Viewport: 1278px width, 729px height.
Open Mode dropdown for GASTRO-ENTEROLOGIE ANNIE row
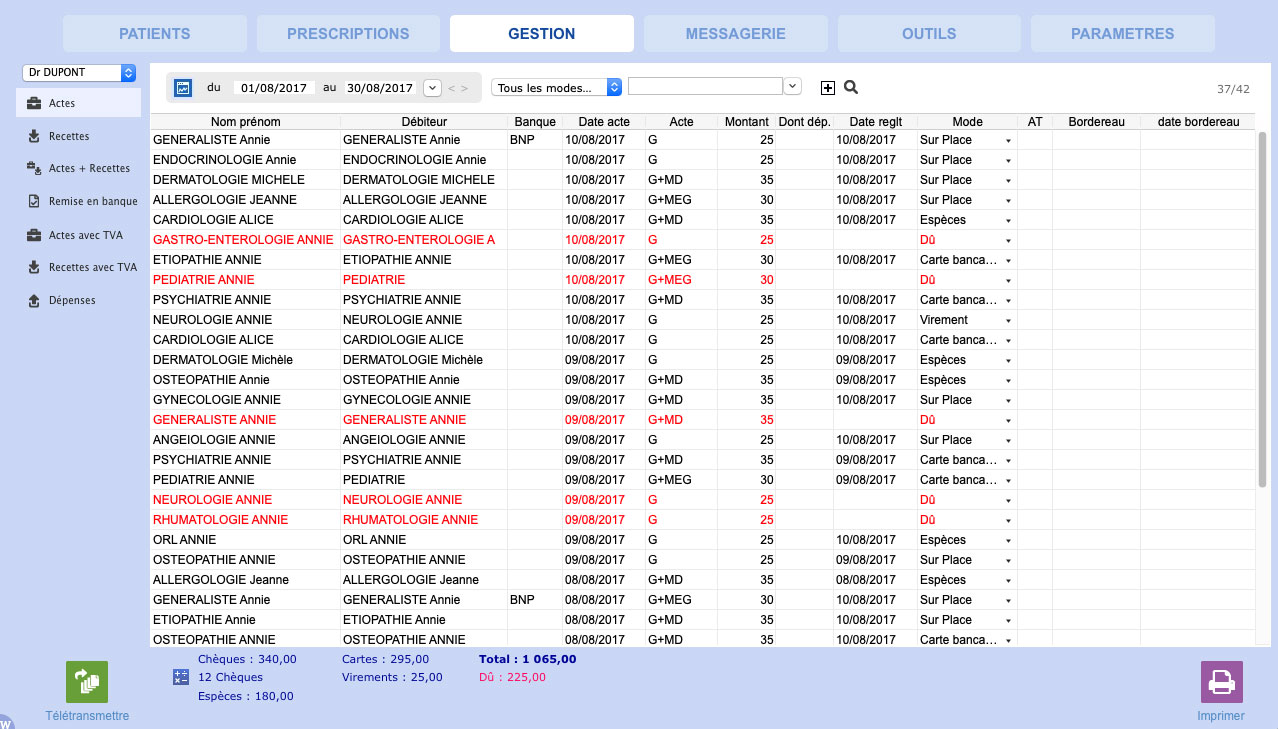[x=1007, y=241]
